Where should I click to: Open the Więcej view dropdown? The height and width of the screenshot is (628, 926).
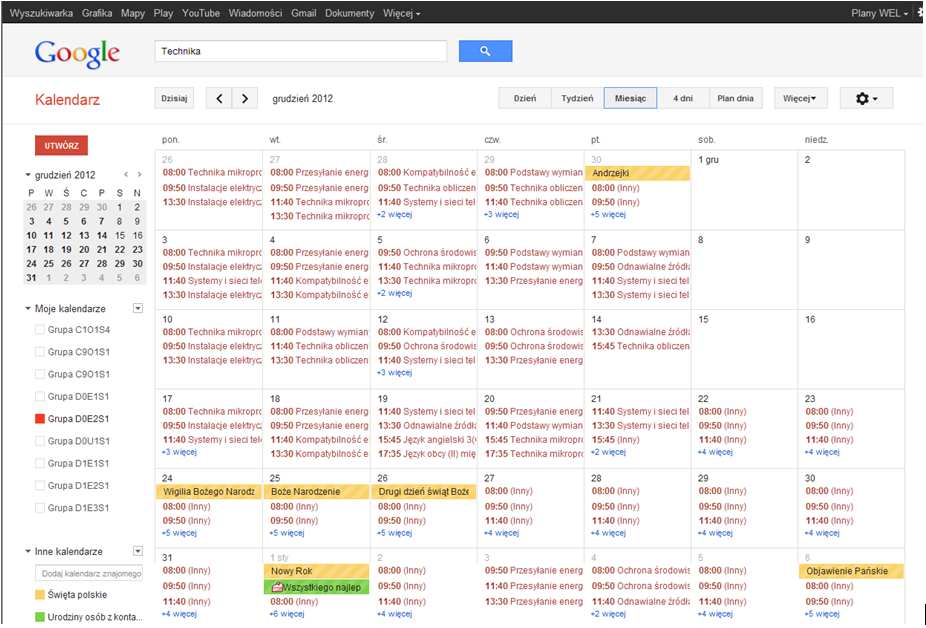(x=800, y=99)
